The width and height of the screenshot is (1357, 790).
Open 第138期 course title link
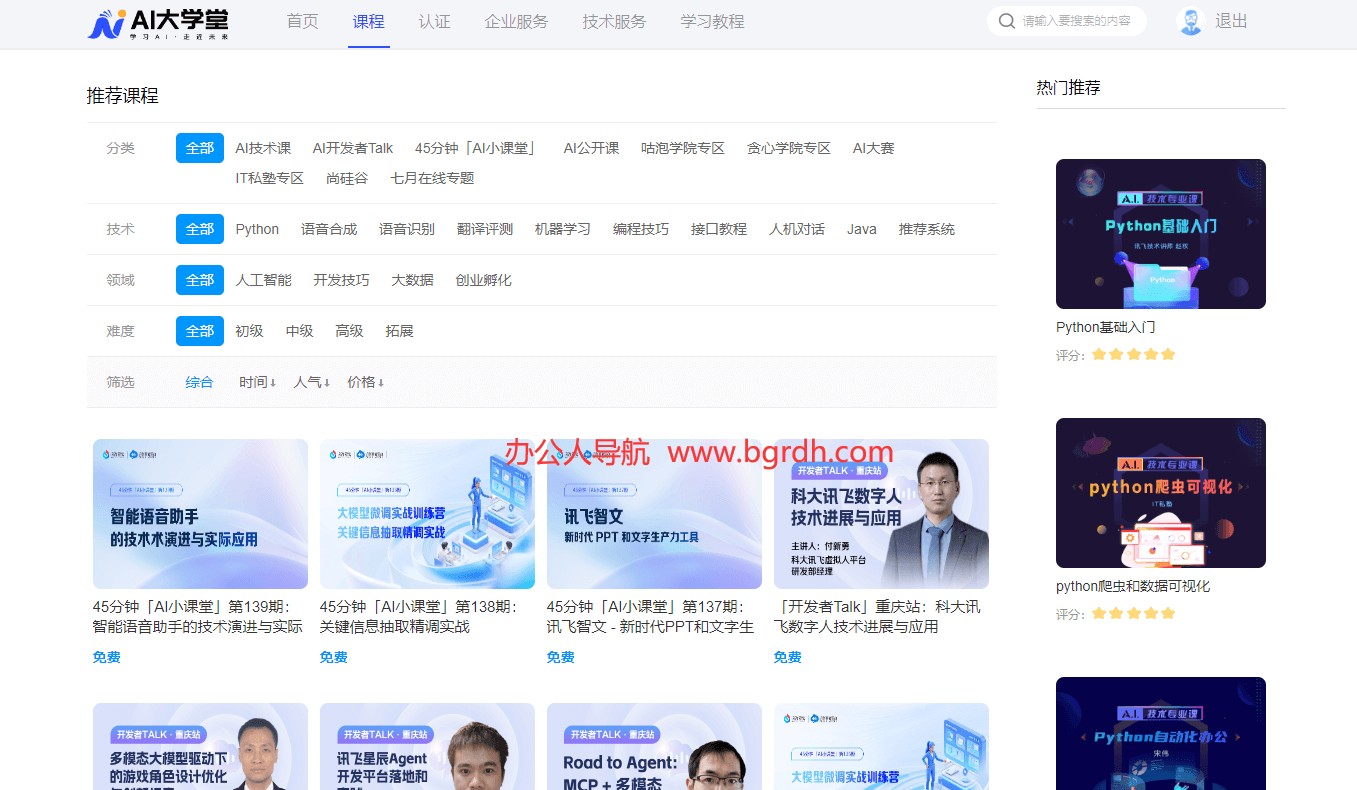coord(418,617)
